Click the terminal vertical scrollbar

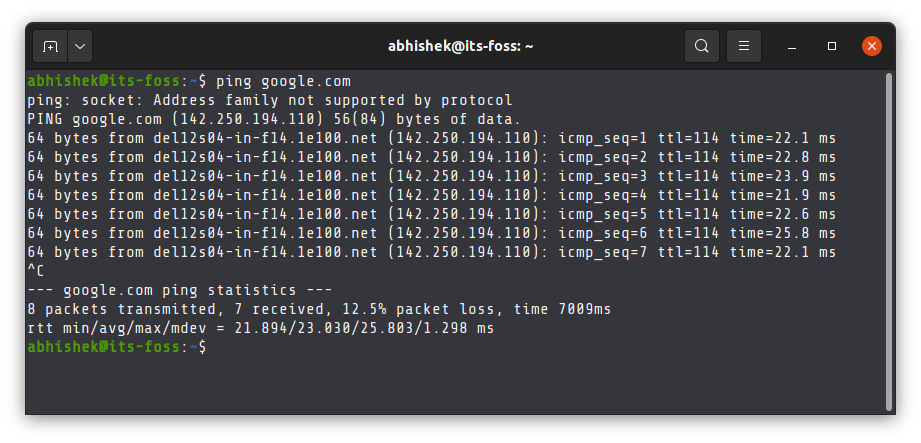[x=889, y=241]
